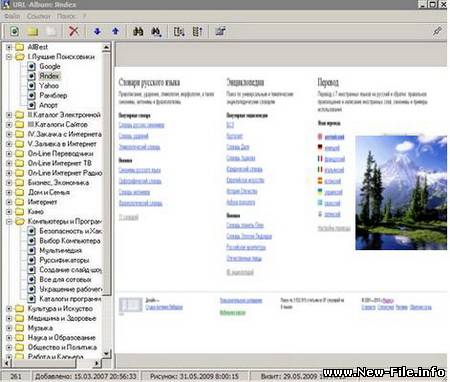Select On-Line Интернет ТВ folder label
This screenshot has width=450, height=382.
[60, 163]
